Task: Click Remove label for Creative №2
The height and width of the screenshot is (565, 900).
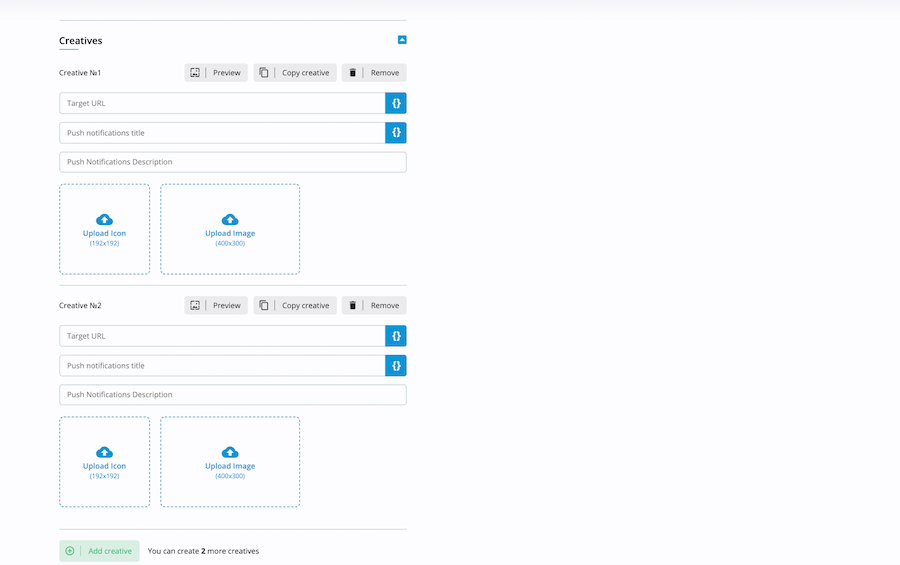Action: (x=385, y=305)
